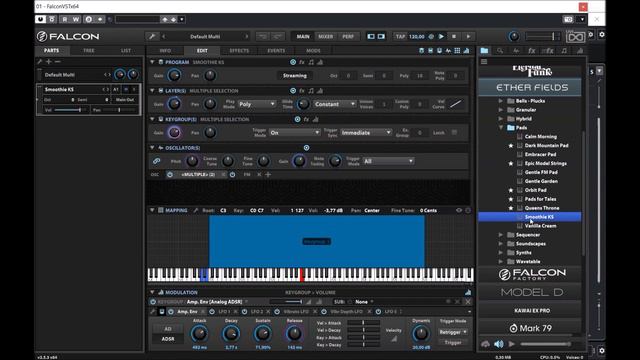Toggle the Mapping eye visibility icon
640x360 pixels.
[x=459, y=210]
